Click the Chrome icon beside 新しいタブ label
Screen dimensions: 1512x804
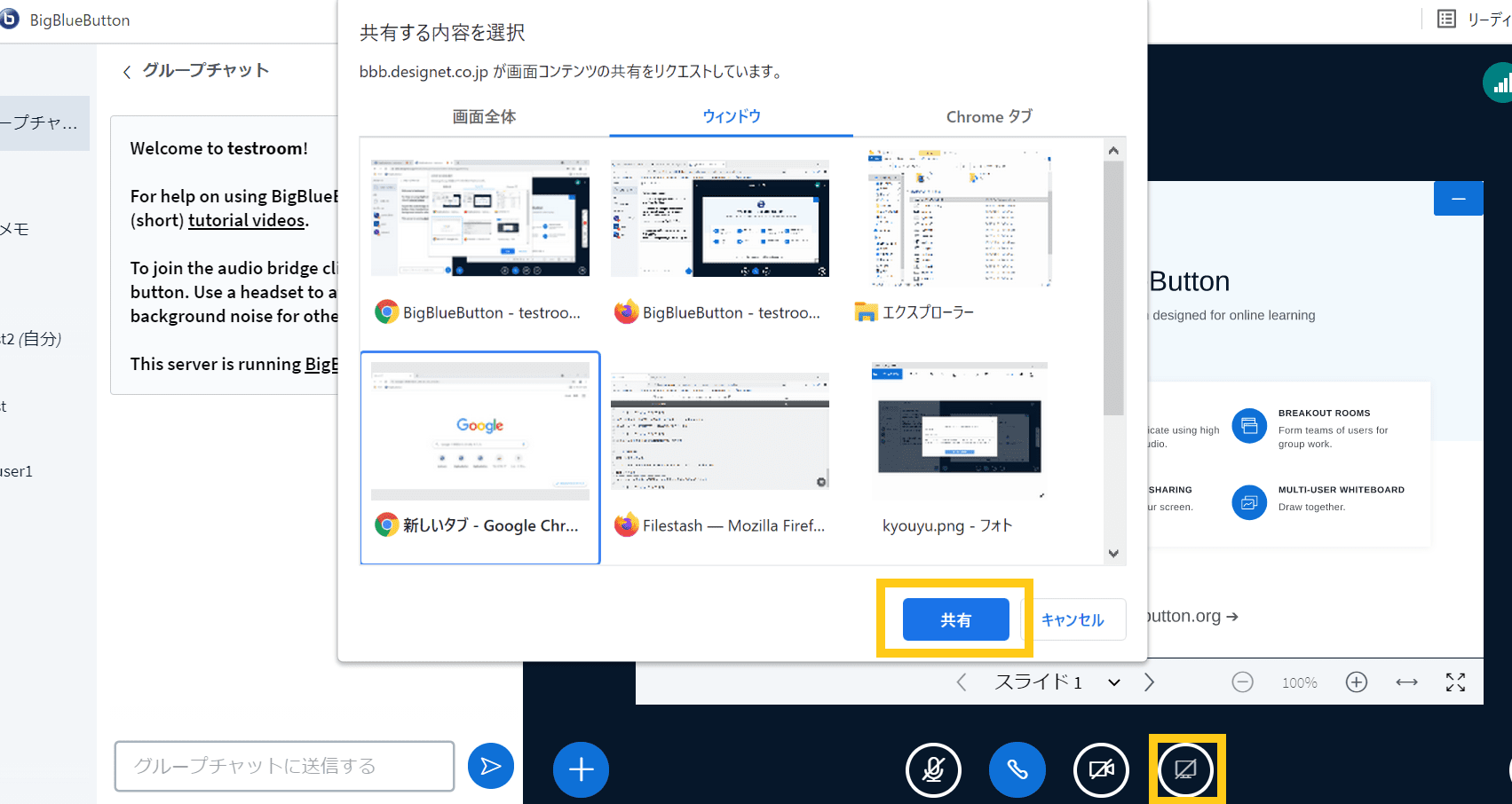(x=386, y=525)
